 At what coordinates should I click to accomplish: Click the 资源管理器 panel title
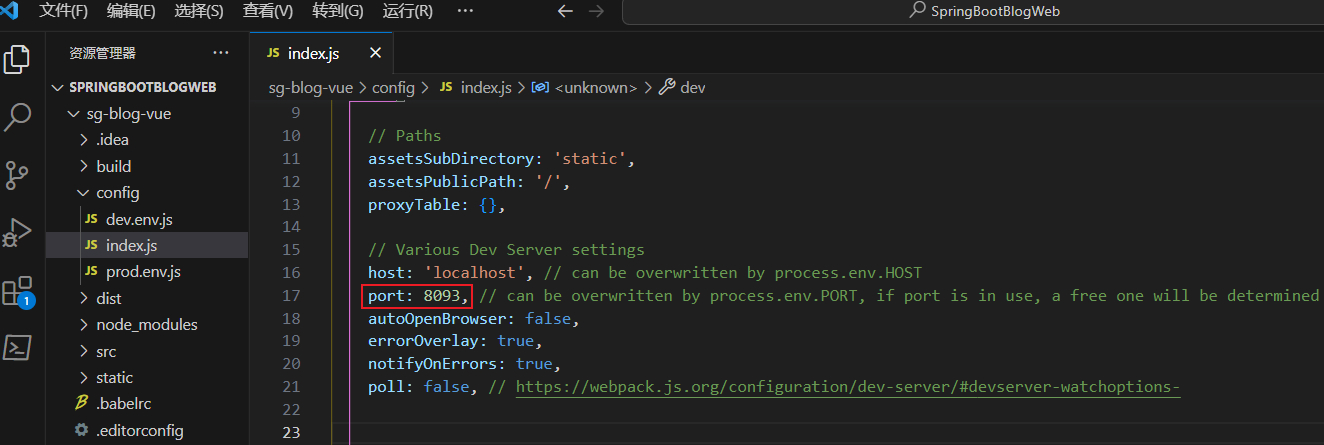coord(102,53)
